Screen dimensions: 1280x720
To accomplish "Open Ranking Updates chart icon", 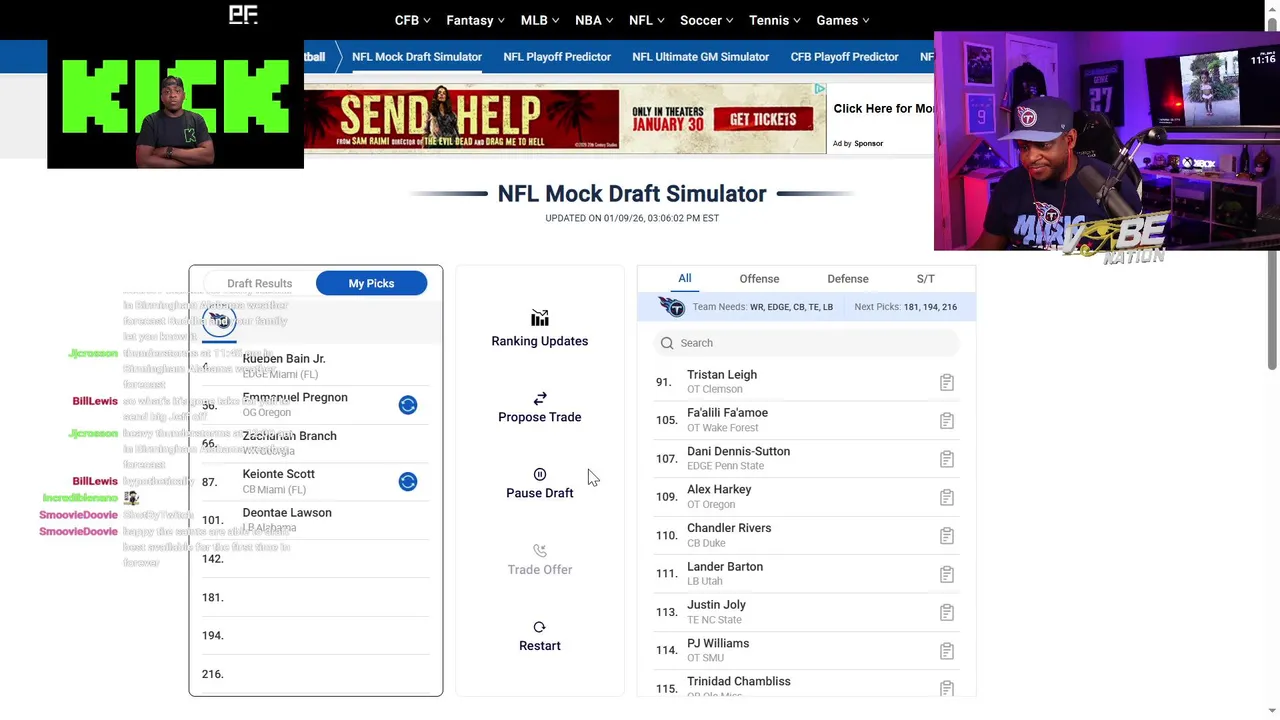I will click(x=540, y=318).
